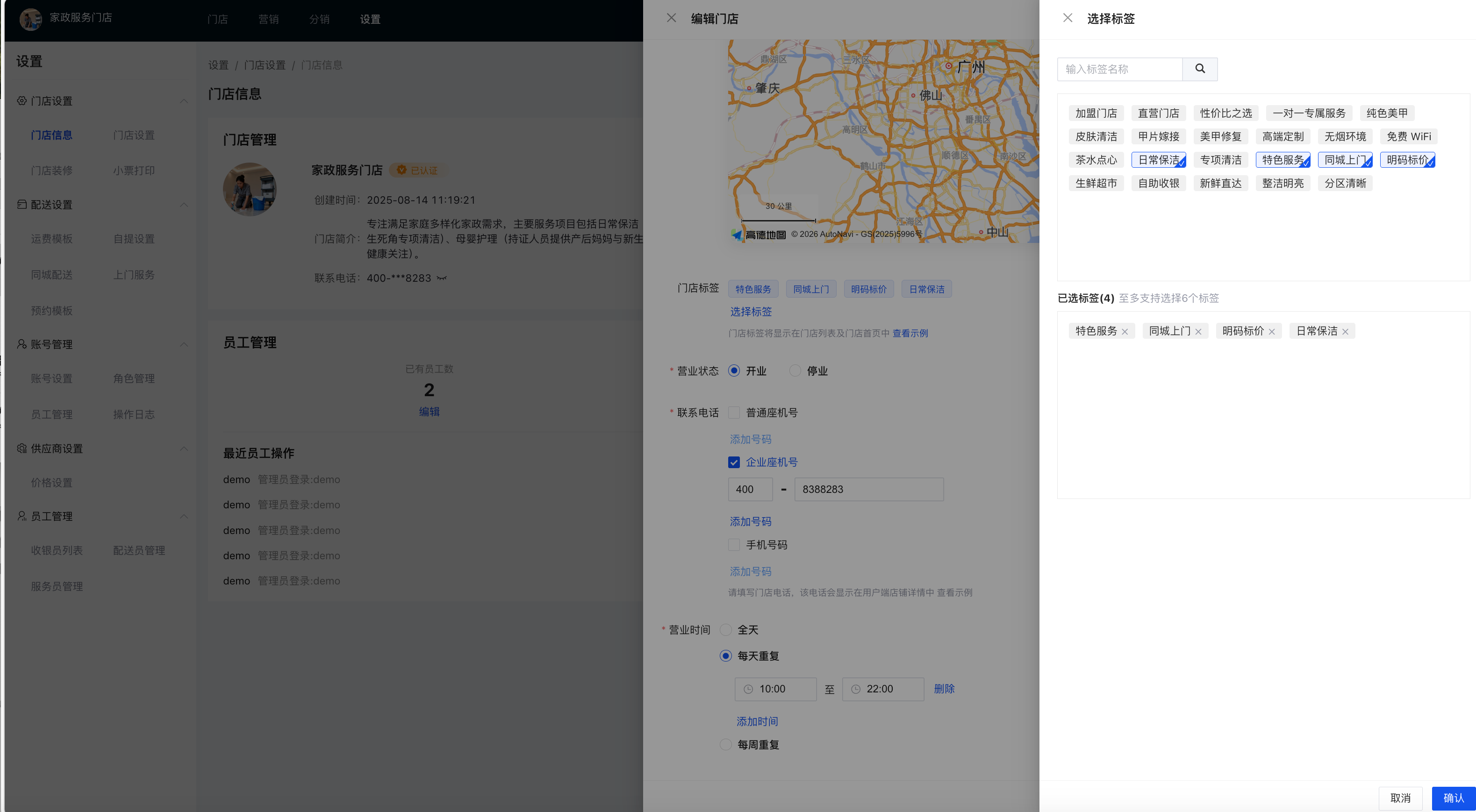
Task: Reveal the hidden phone number eye icon
Action: [441, 278]
